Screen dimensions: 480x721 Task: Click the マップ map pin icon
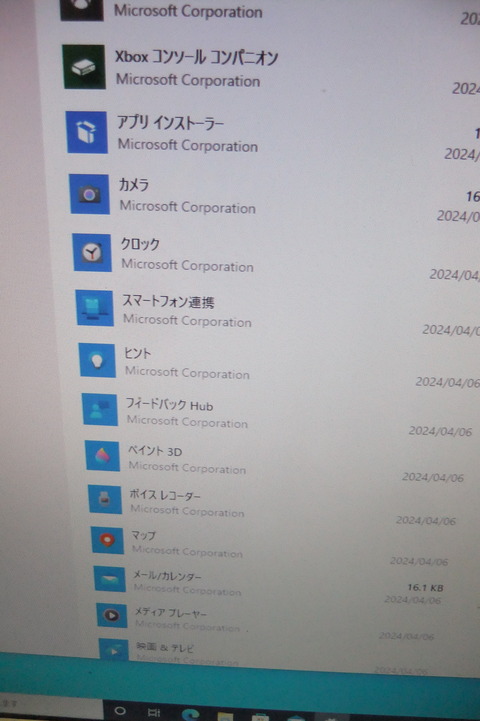click(108, 540)
